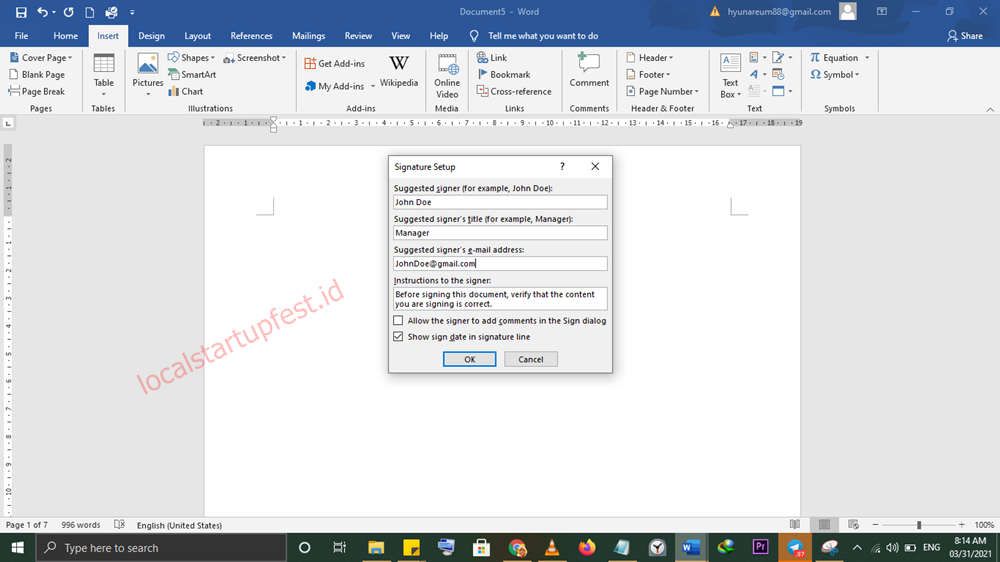Zoom in with the plus button
This screenshot has height=562, width=1000.
(962, 524)
